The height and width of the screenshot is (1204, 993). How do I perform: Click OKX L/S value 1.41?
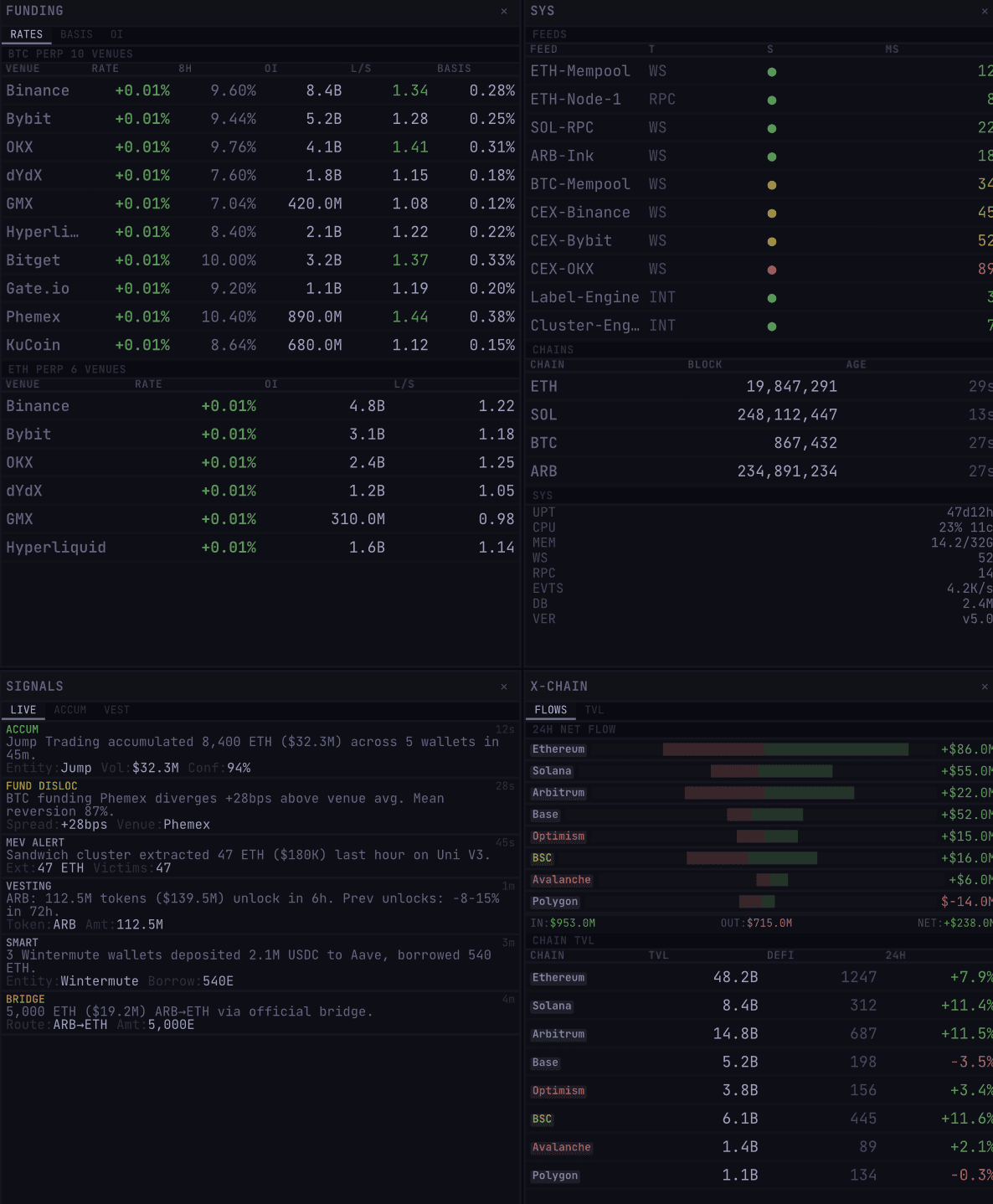tap(410, 147)
